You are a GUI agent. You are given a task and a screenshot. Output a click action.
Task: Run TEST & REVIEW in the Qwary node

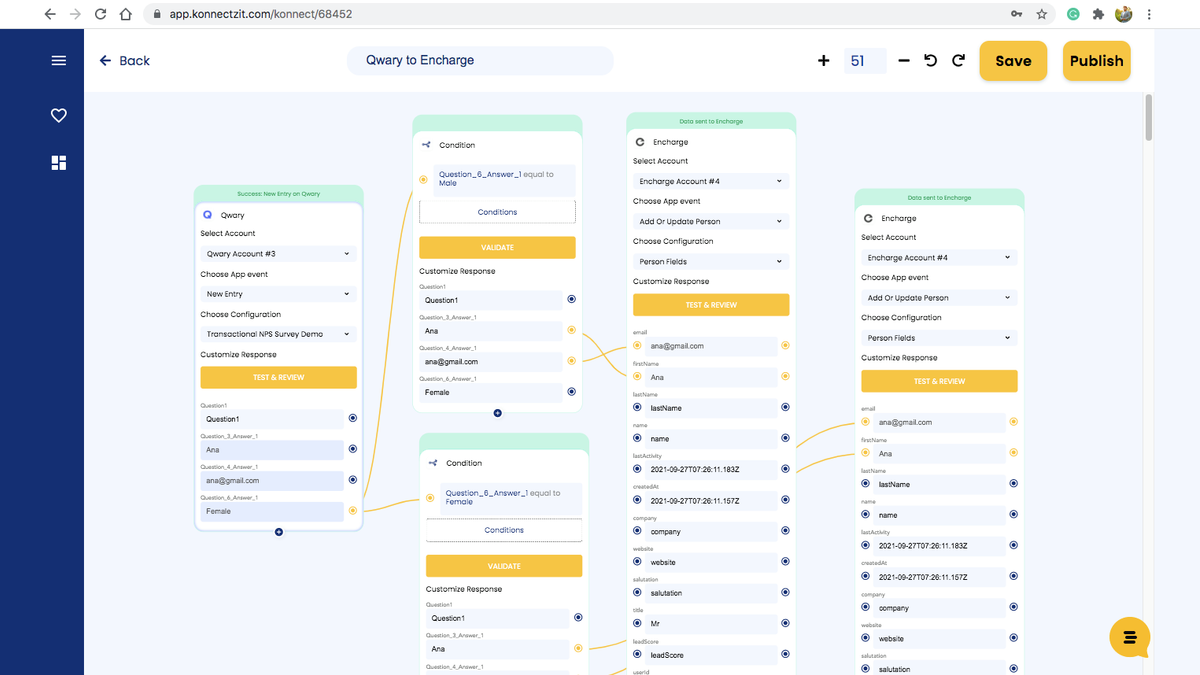click(279, 377)
